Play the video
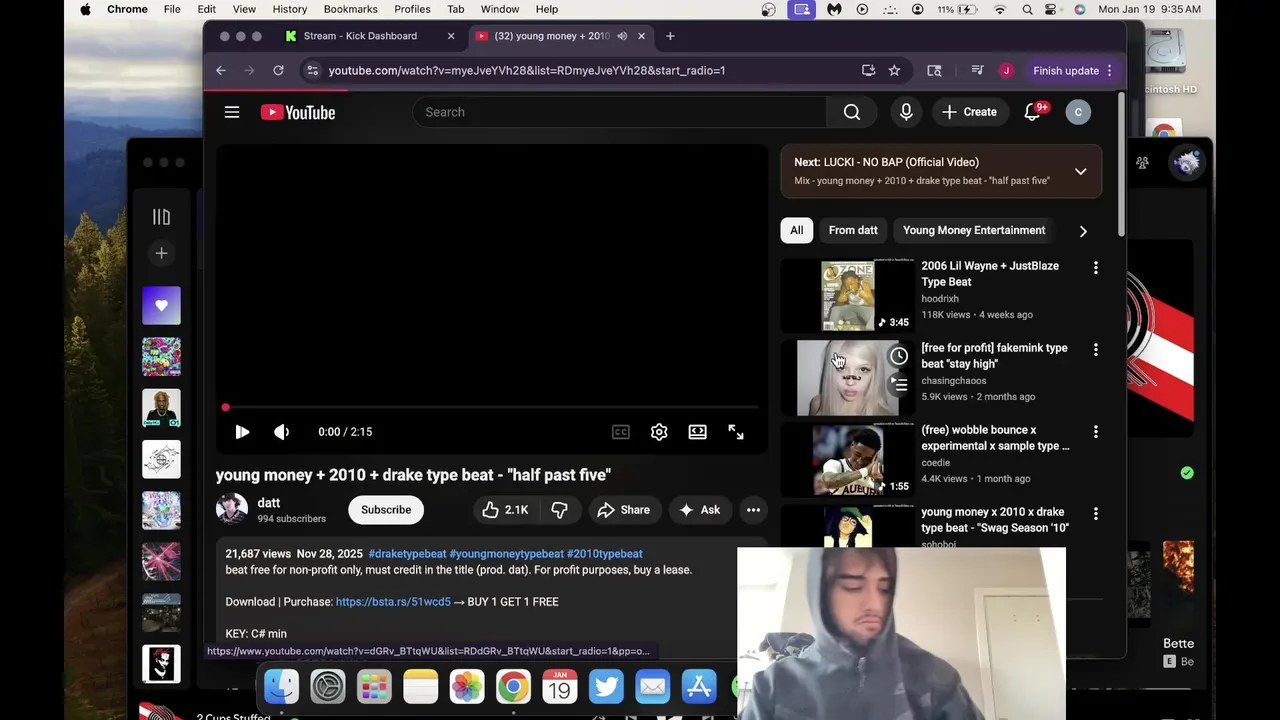 (x=242, y=432)
